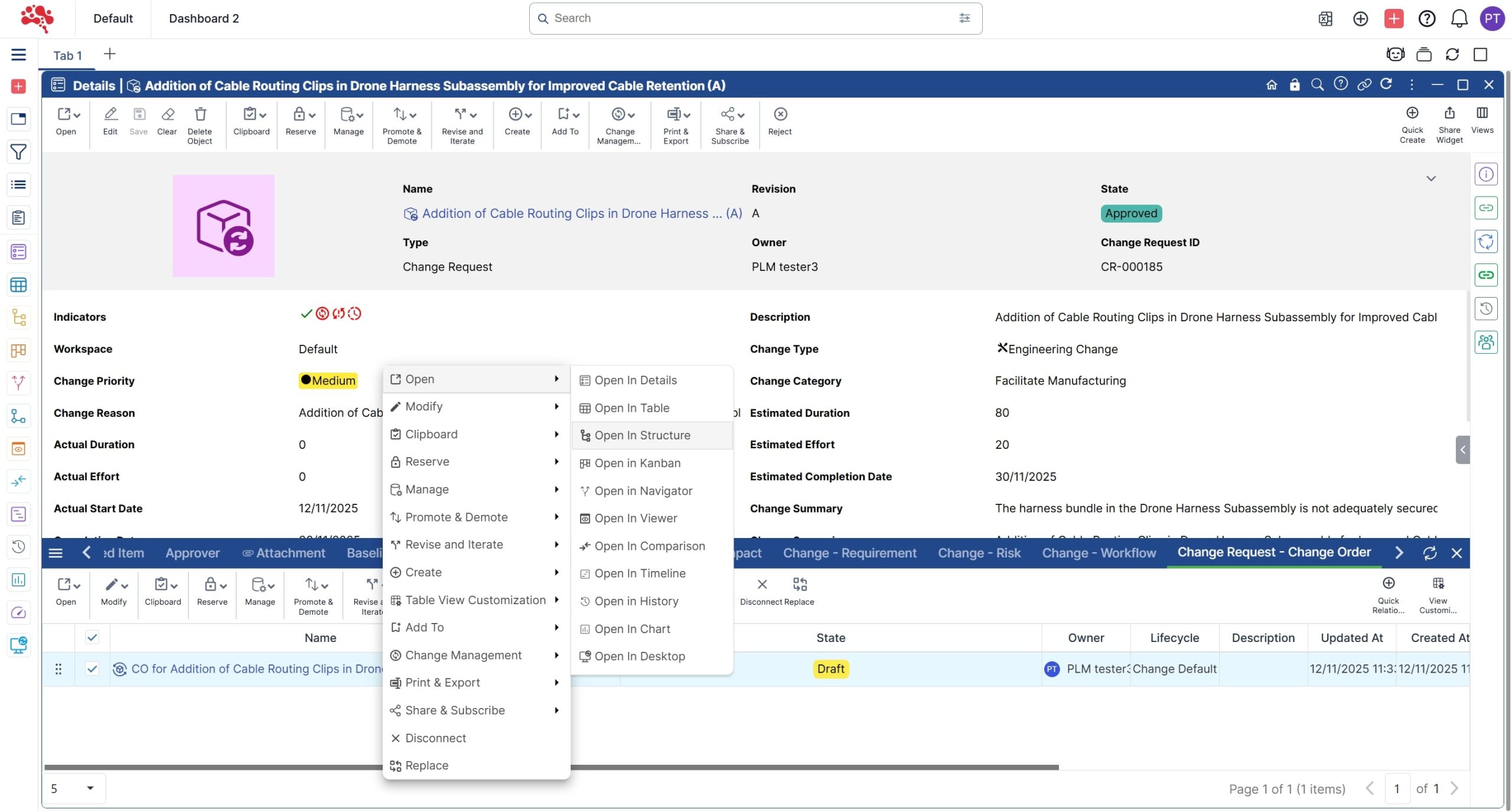This screenshot has width=1512, height=812.
Task: Switch to the Change - Workflow tab
Action: tap(1099, 553)
